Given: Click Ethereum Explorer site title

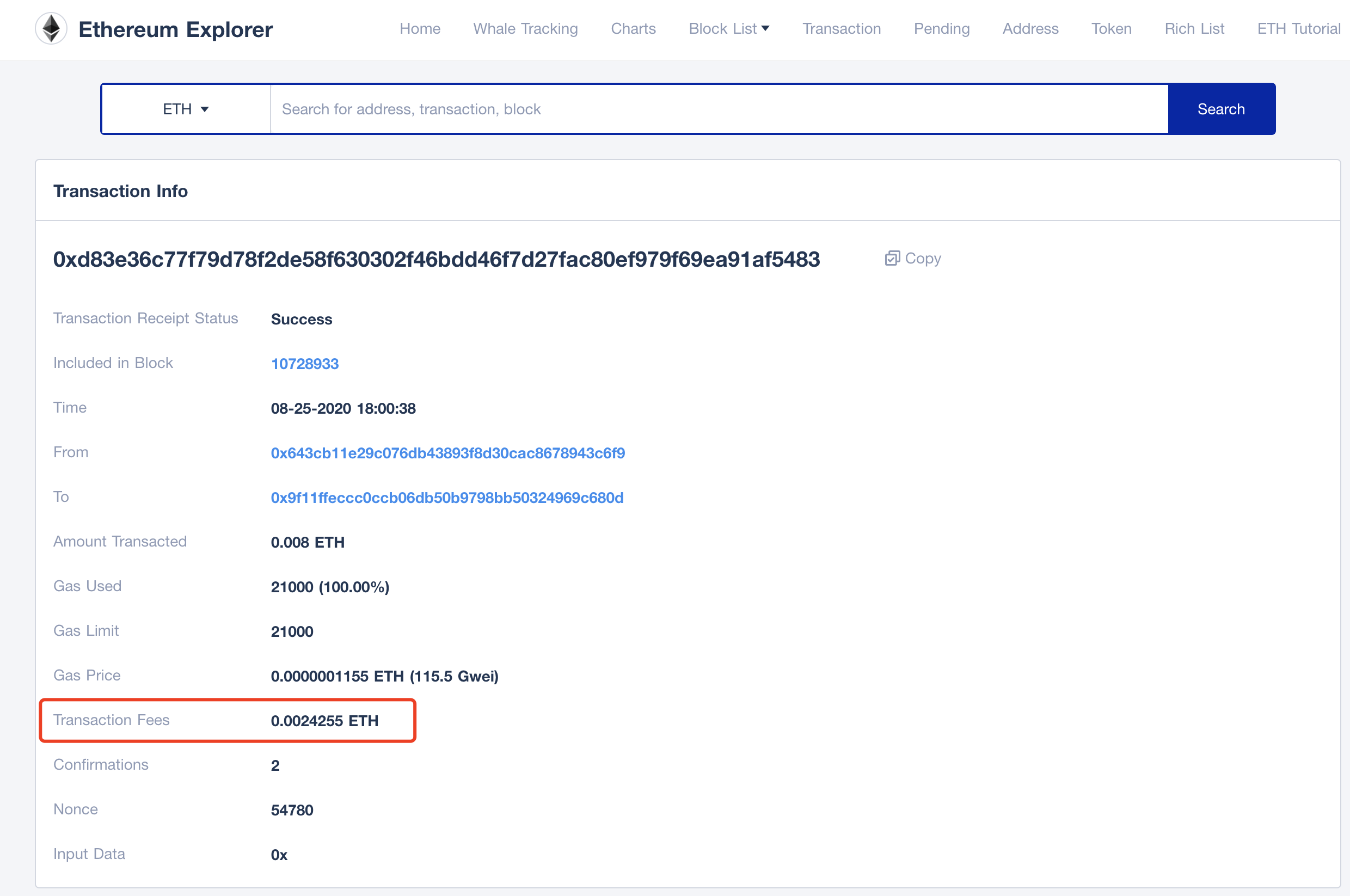Looking at the screenshot, I should click(175, 29).
